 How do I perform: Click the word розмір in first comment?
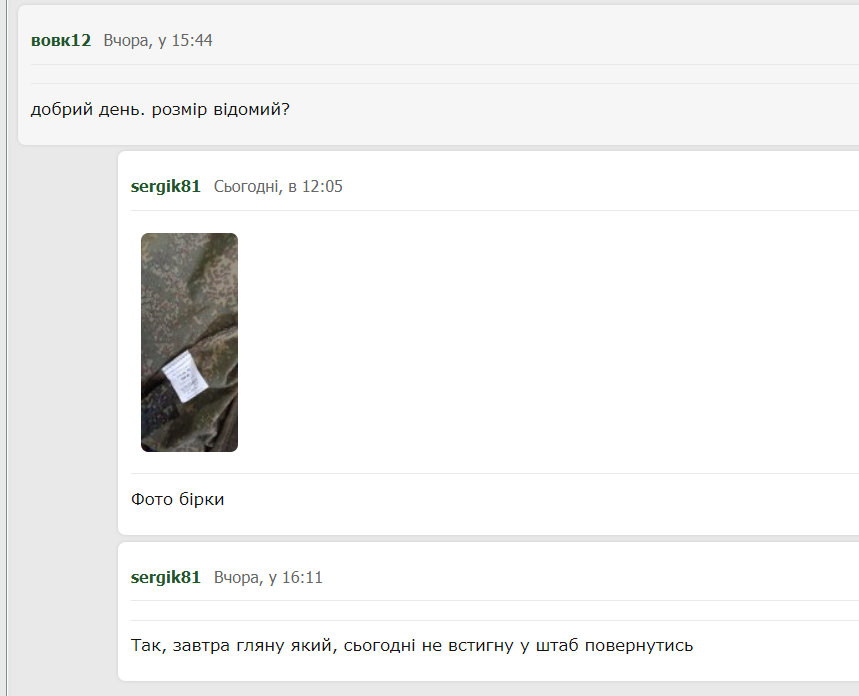179,110
